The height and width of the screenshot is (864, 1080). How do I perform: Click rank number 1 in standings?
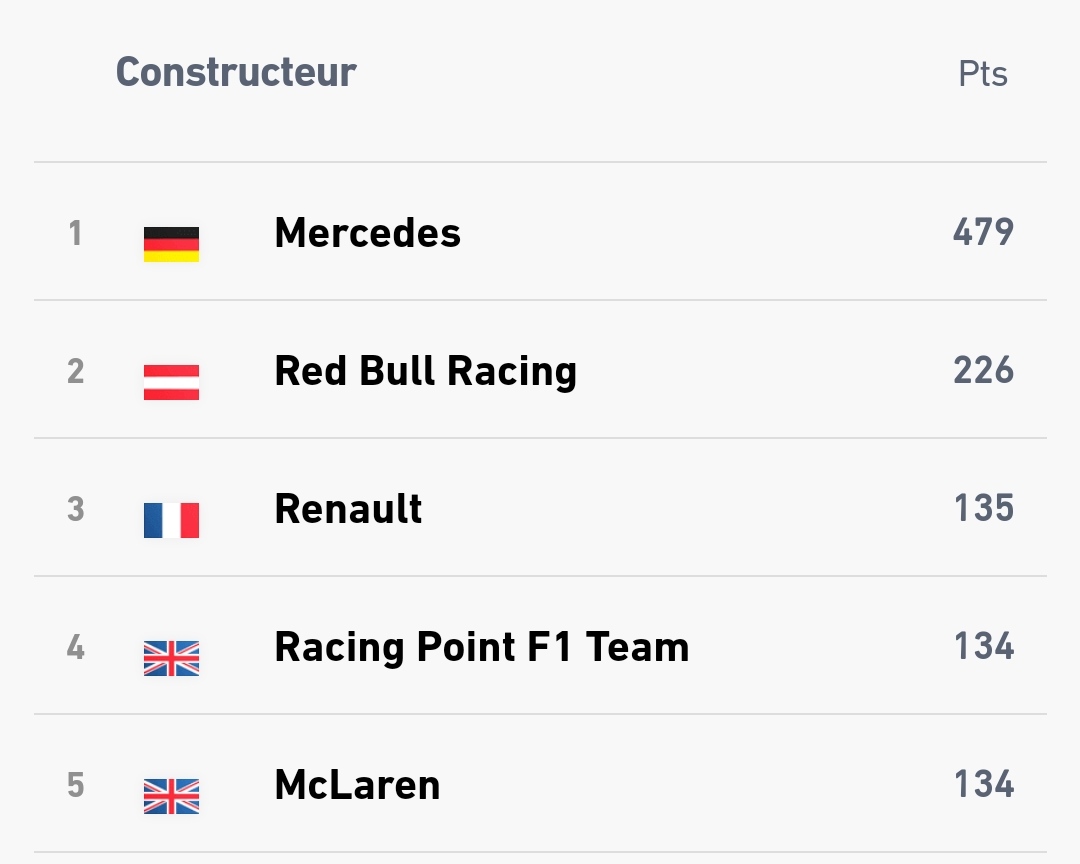click(x=76, y=233)
